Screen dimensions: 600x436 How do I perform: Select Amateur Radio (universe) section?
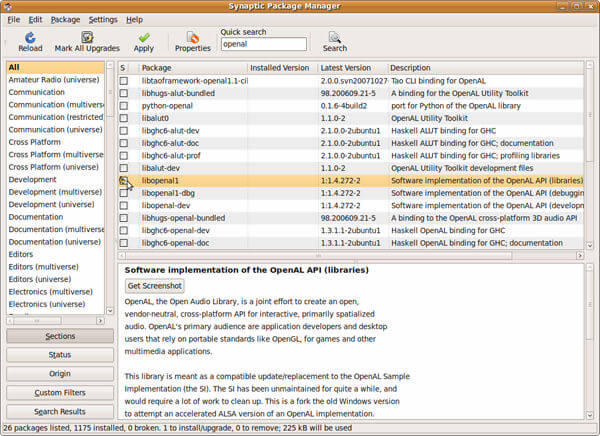(54, 80)
